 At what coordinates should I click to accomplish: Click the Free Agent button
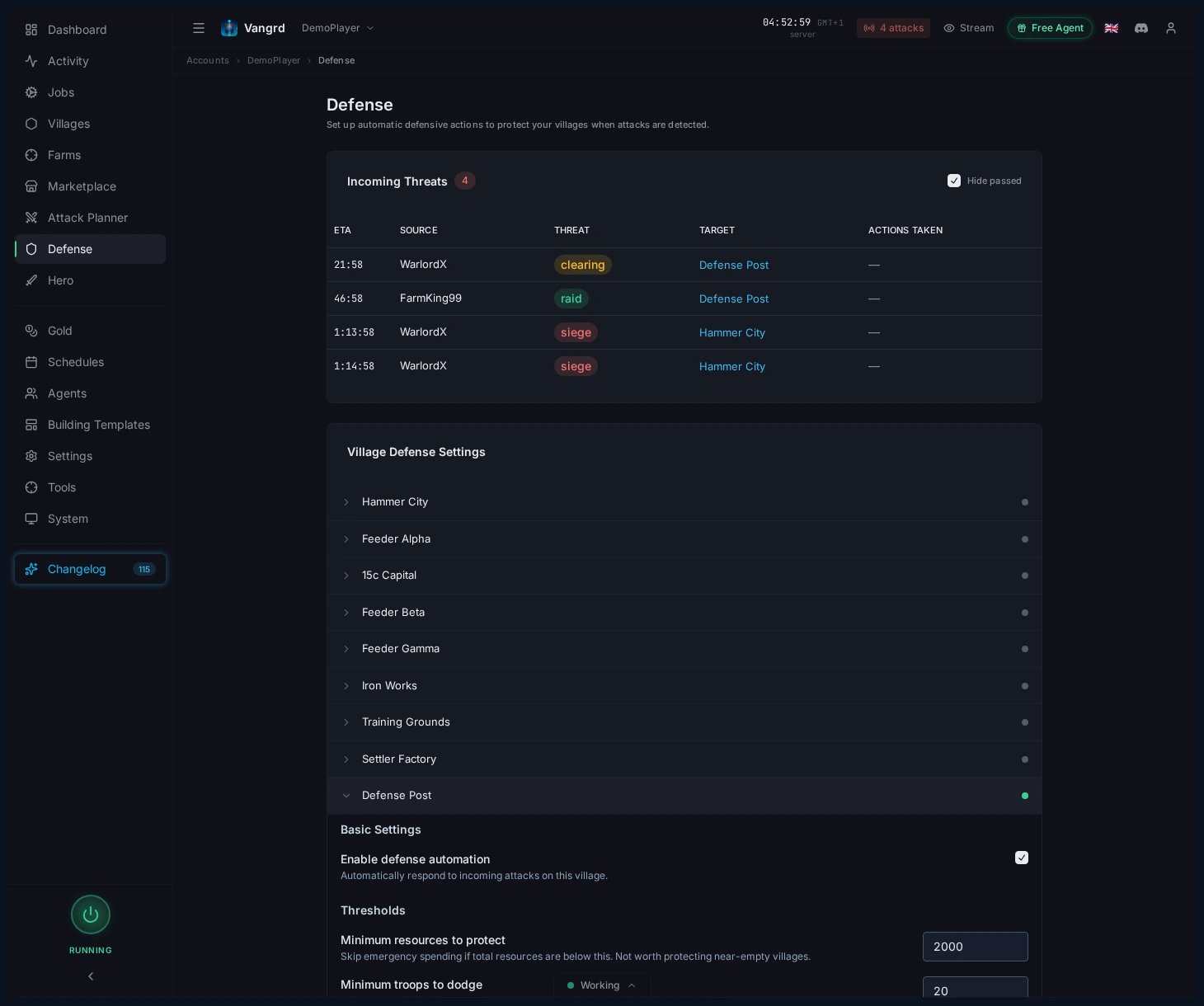(x=1050, y=28)
